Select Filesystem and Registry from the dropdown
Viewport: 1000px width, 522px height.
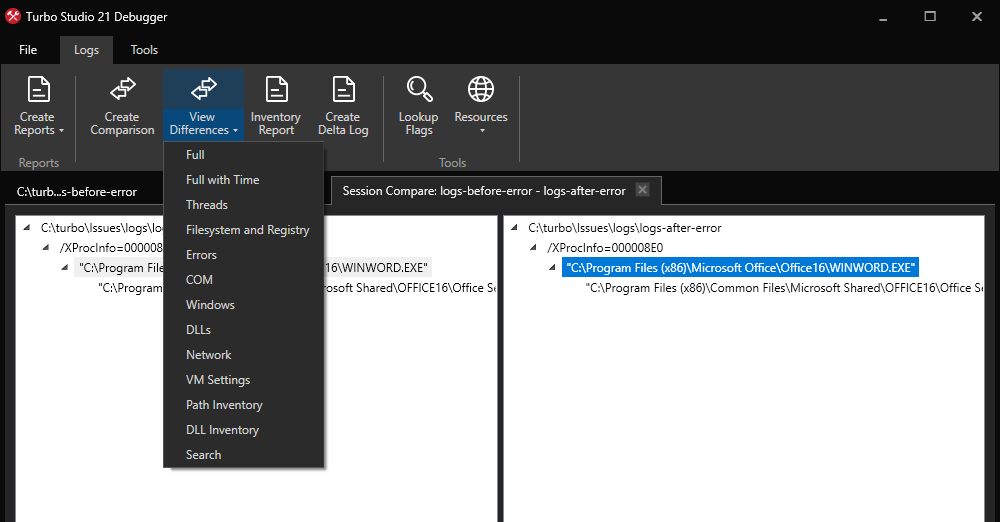coord(247,230)
